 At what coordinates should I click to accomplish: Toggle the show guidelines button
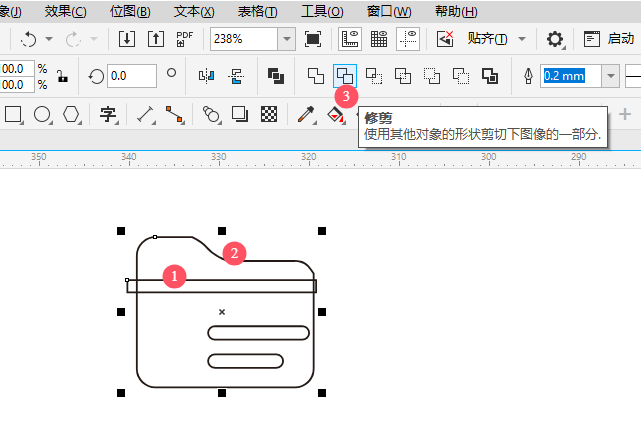408,39
